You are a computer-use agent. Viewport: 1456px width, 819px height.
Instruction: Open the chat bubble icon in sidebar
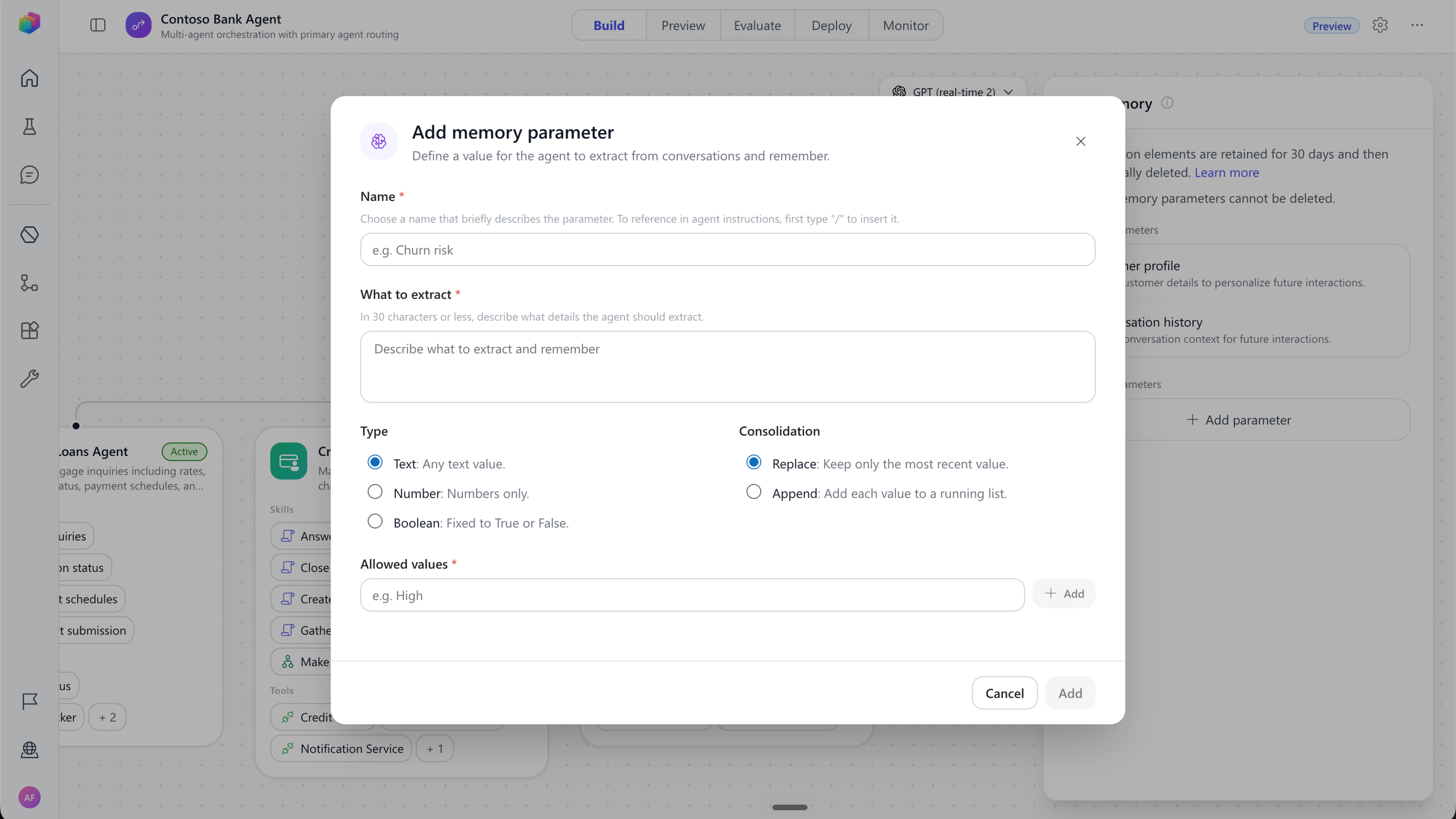pyautogui.click(x=29, y=175)
